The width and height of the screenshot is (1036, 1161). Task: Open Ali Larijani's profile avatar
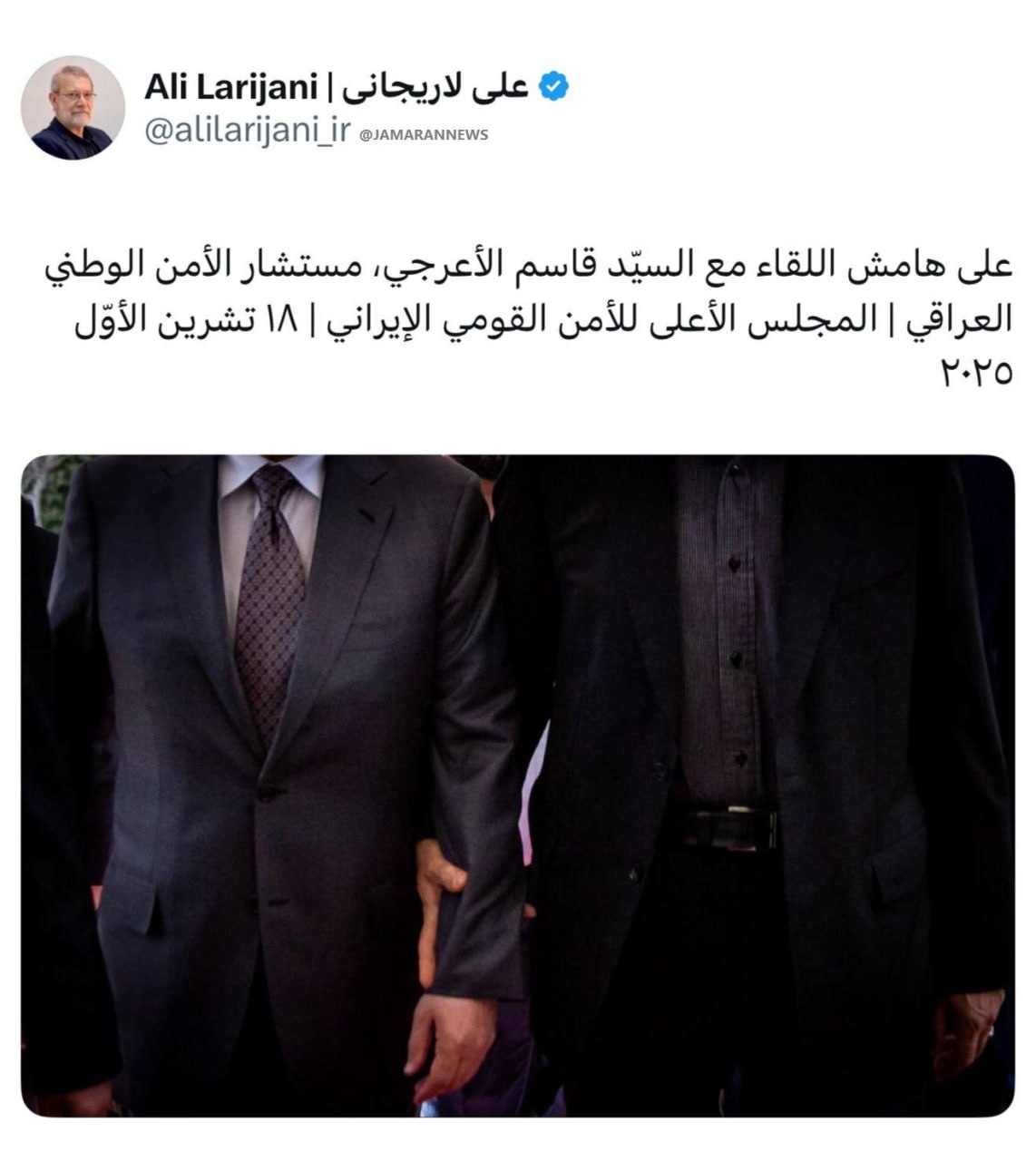[73, 108]
